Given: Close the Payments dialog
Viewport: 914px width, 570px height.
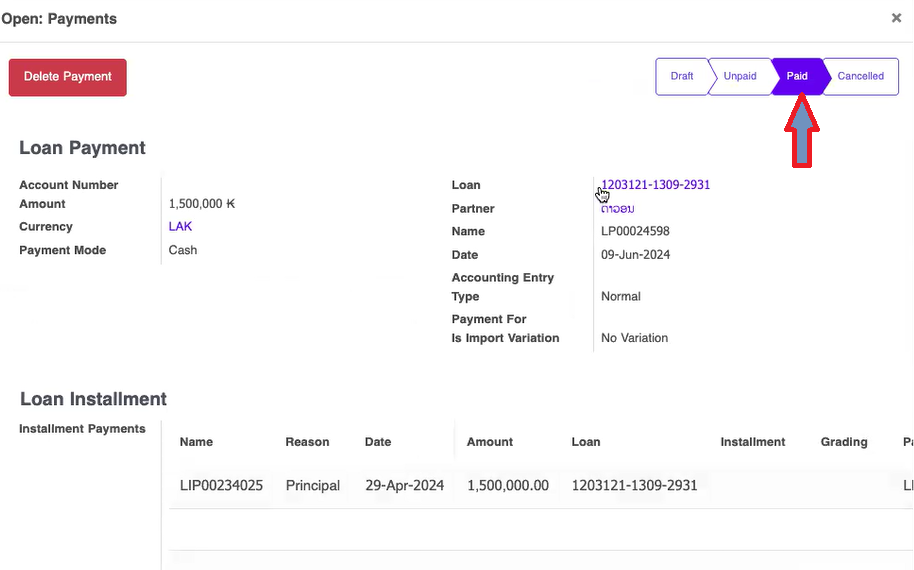Looking at the screenshot, I should 896,18.
